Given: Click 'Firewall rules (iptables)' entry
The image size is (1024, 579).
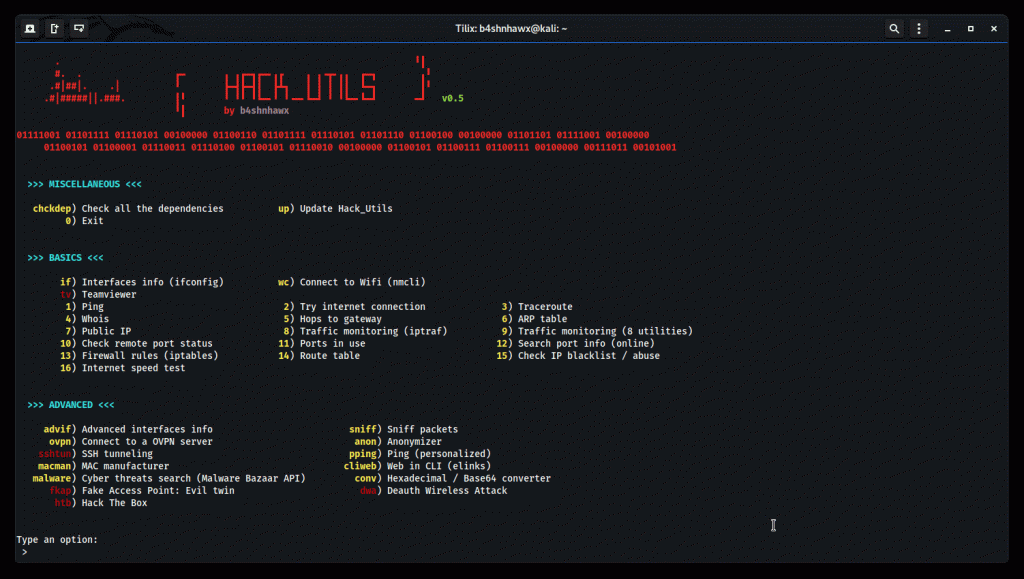Looking at the screenshot, I should (x=150, y=356).
